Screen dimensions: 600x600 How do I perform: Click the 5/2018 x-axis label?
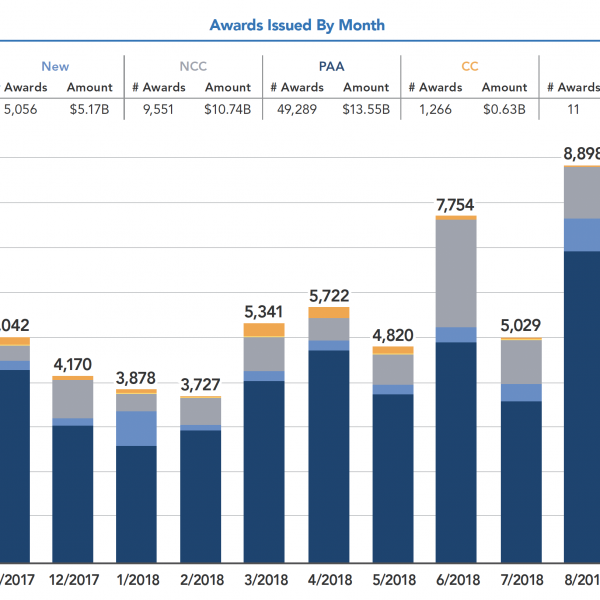click(x=392, y=580)
